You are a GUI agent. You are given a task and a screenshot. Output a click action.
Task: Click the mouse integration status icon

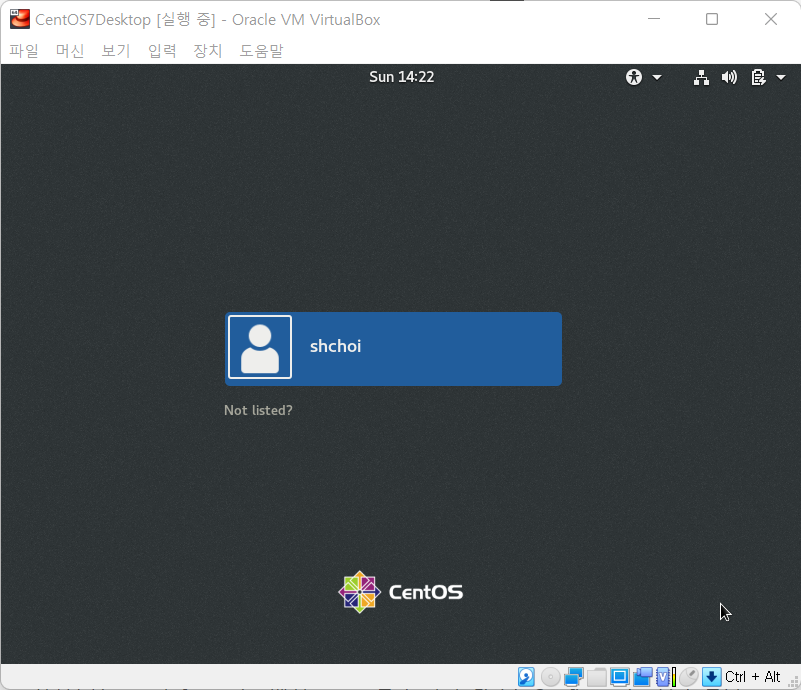pyautogui.click(x=689, y=677)
